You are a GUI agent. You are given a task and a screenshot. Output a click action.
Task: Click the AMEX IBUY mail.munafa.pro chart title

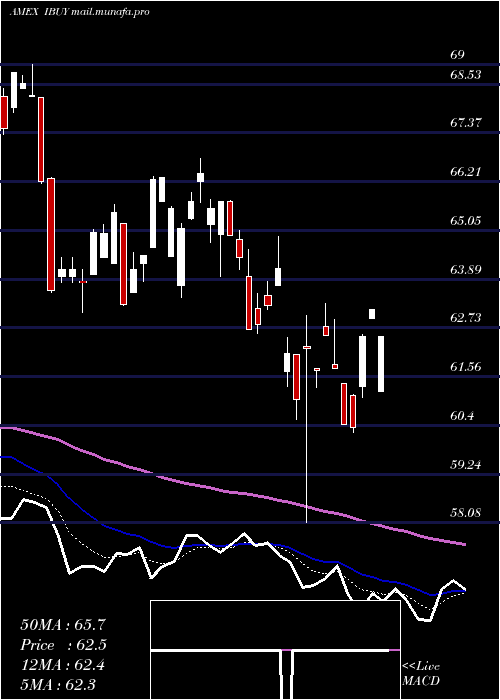79,12
